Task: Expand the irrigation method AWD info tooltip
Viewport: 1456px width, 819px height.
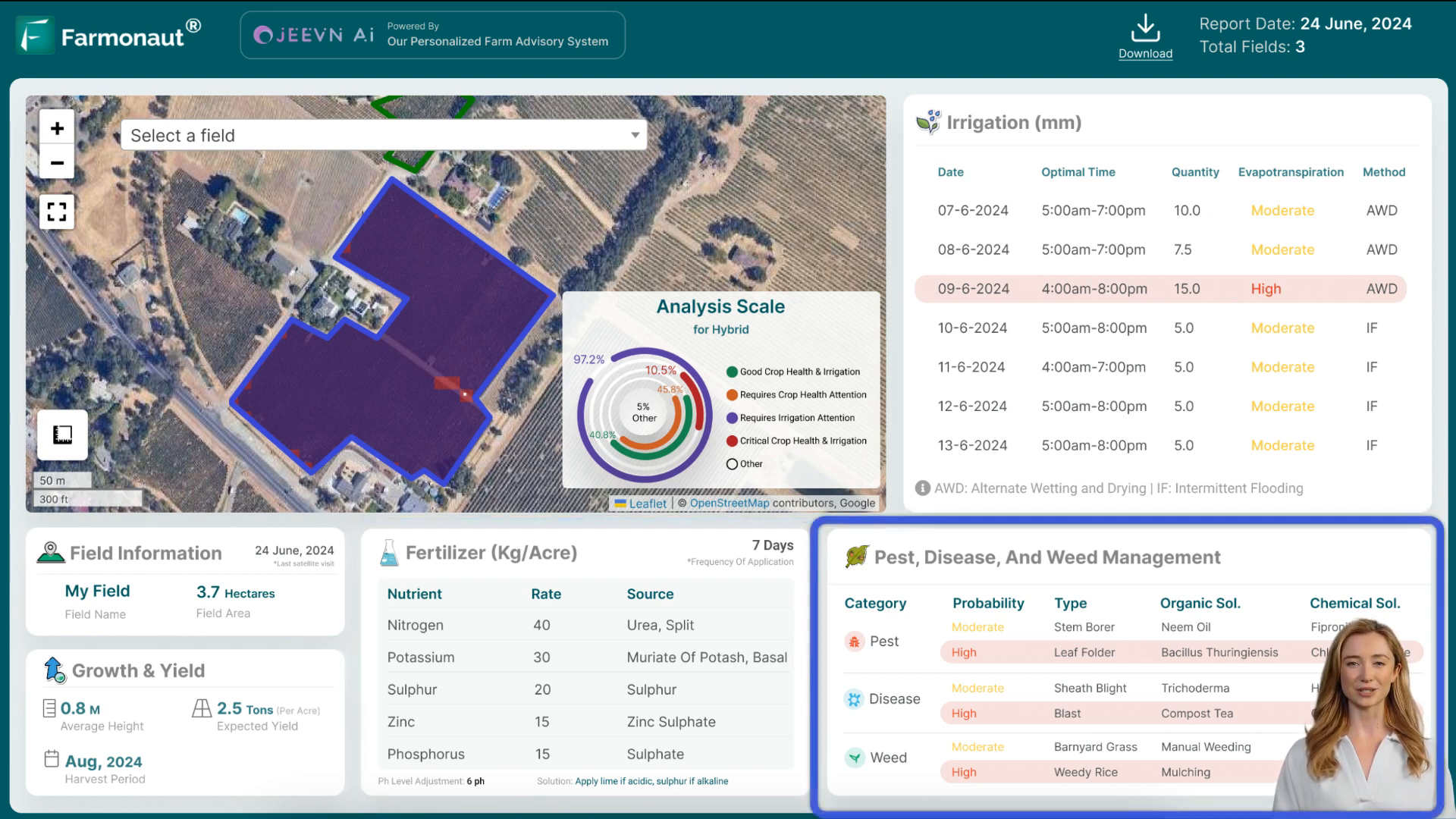Action: pos(923,488)
